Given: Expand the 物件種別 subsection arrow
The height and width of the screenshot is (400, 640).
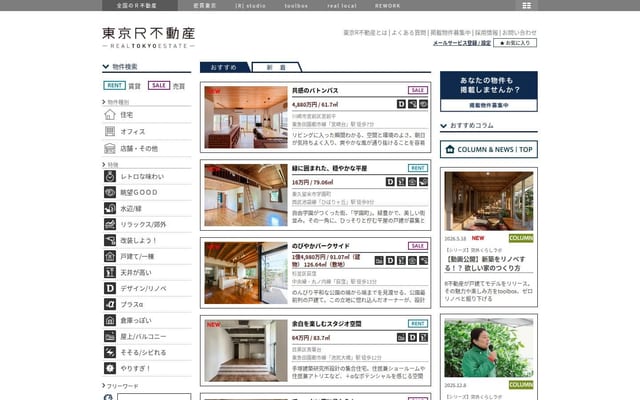Looking at the screenshot, I should click(x=104, y=102).
